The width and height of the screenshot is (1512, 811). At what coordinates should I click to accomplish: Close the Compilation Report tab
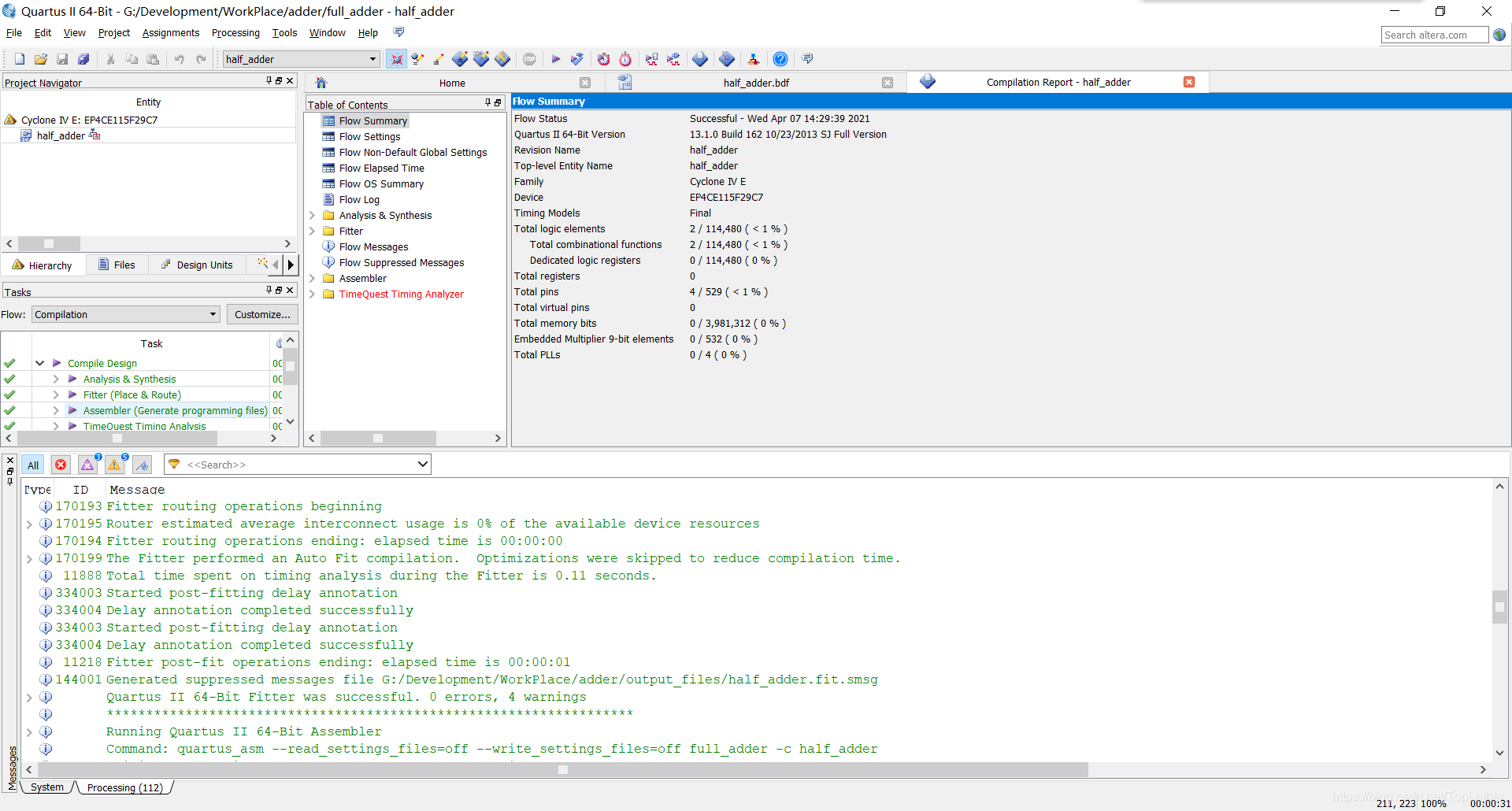click(x=1189, y=82)
